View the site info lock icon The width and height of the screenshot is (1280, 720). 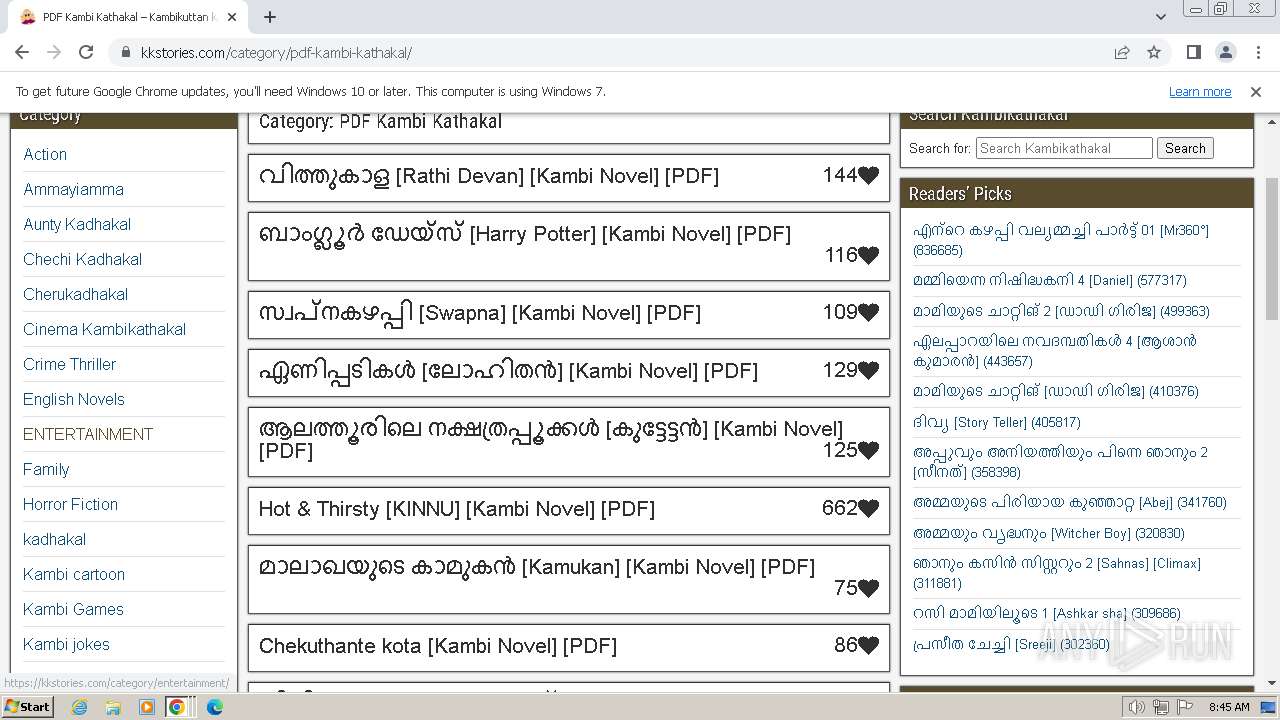click(x=125, y=53)
